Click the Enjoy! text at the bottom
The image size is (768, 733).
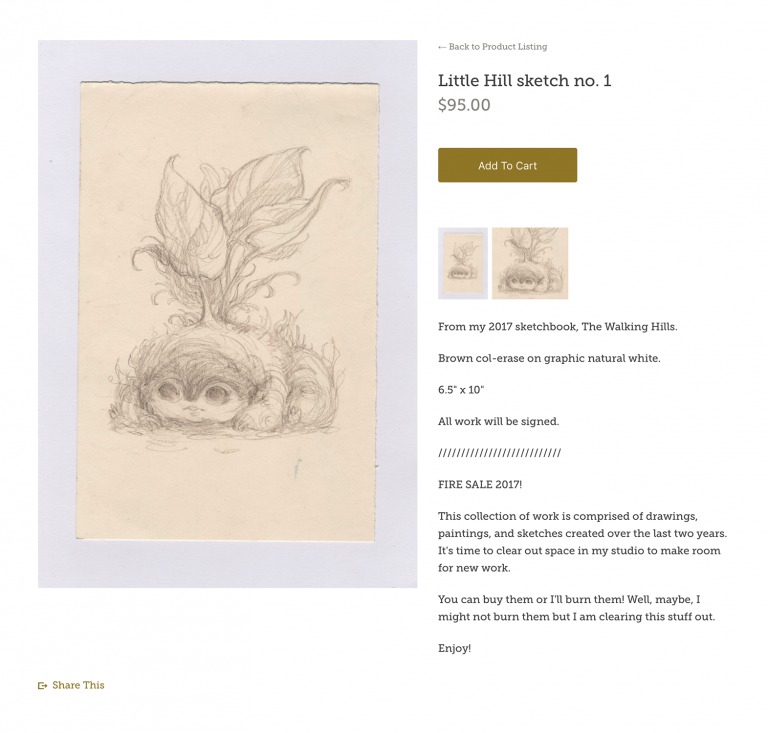point(454,649)
